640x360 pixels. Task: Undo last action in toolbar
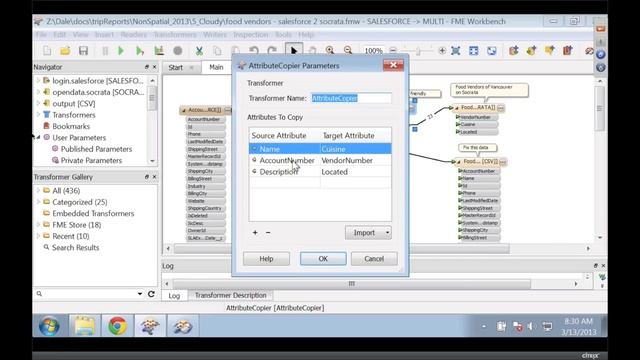254,51
